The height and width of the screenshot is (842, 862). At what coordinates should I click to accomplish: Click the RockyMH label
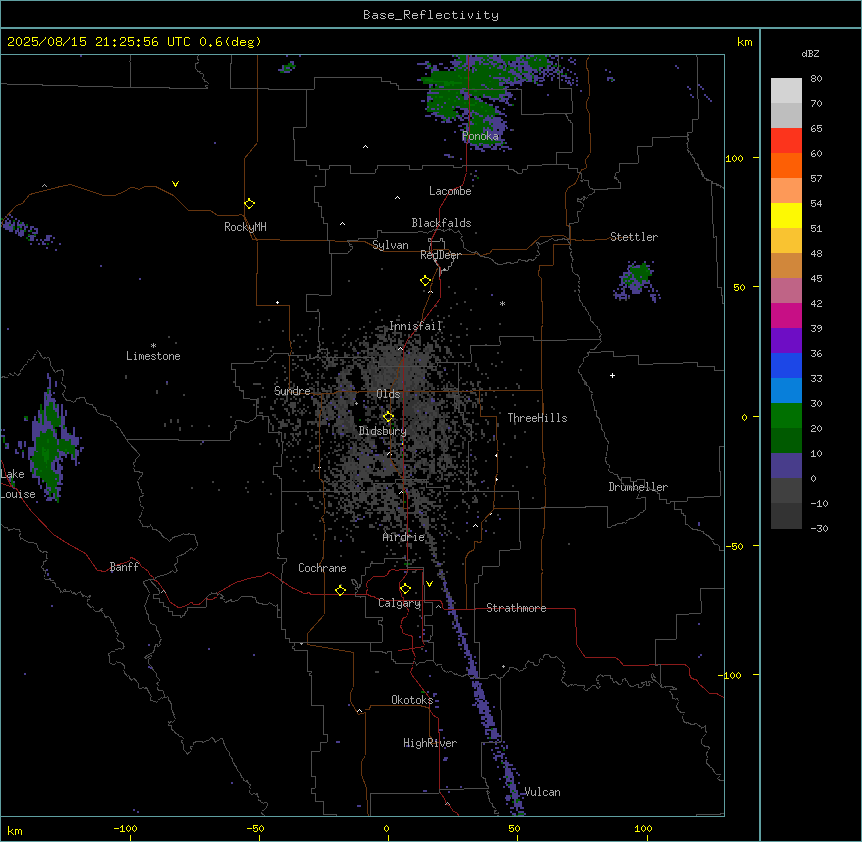click(245, 227)
